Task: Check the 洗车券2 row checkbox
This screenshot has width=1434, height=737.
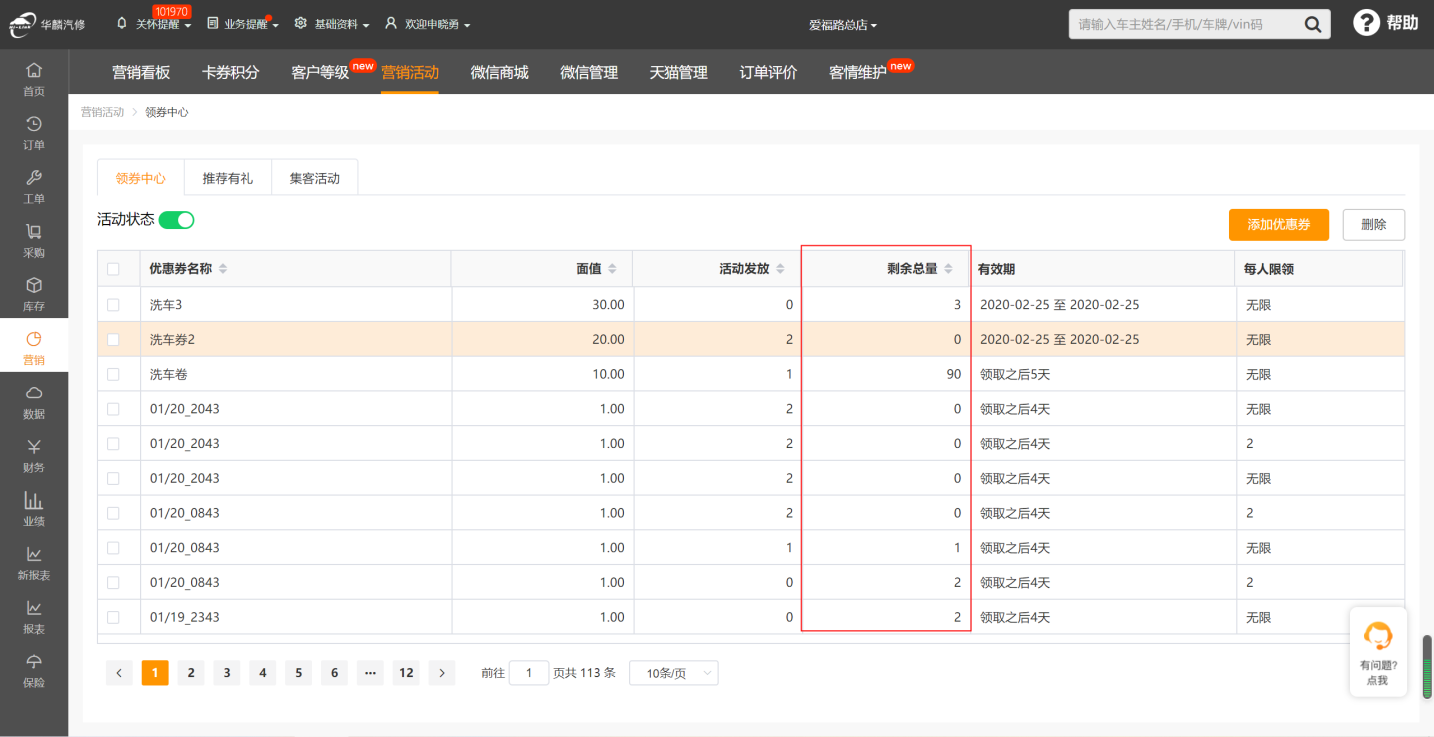Action: [113, 340]
